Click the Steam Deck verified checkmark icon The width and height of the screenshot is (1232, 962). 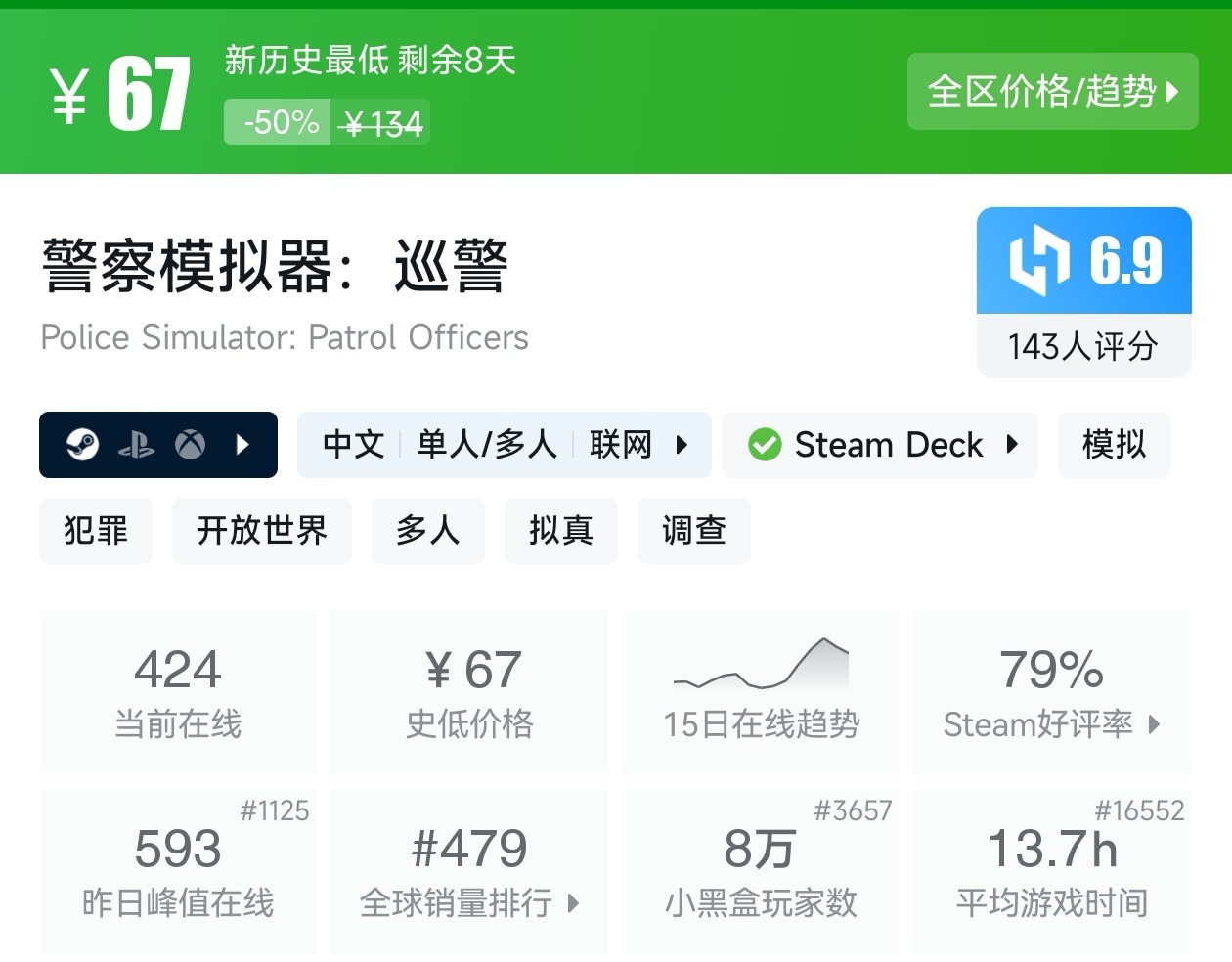click(765, 445)
